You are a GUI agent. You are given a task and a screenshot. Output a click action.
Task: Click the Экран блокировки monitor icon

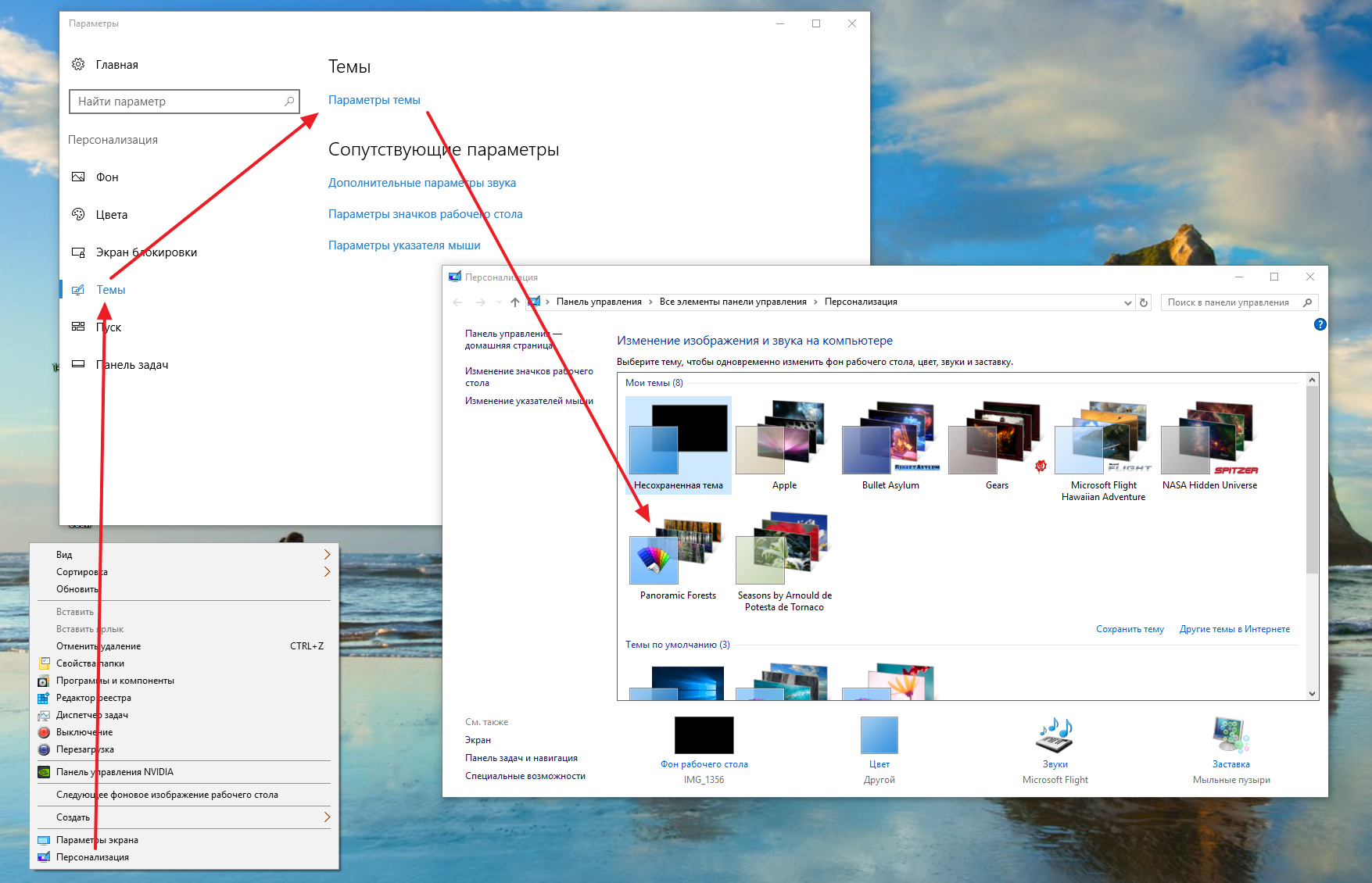(78, 252)
